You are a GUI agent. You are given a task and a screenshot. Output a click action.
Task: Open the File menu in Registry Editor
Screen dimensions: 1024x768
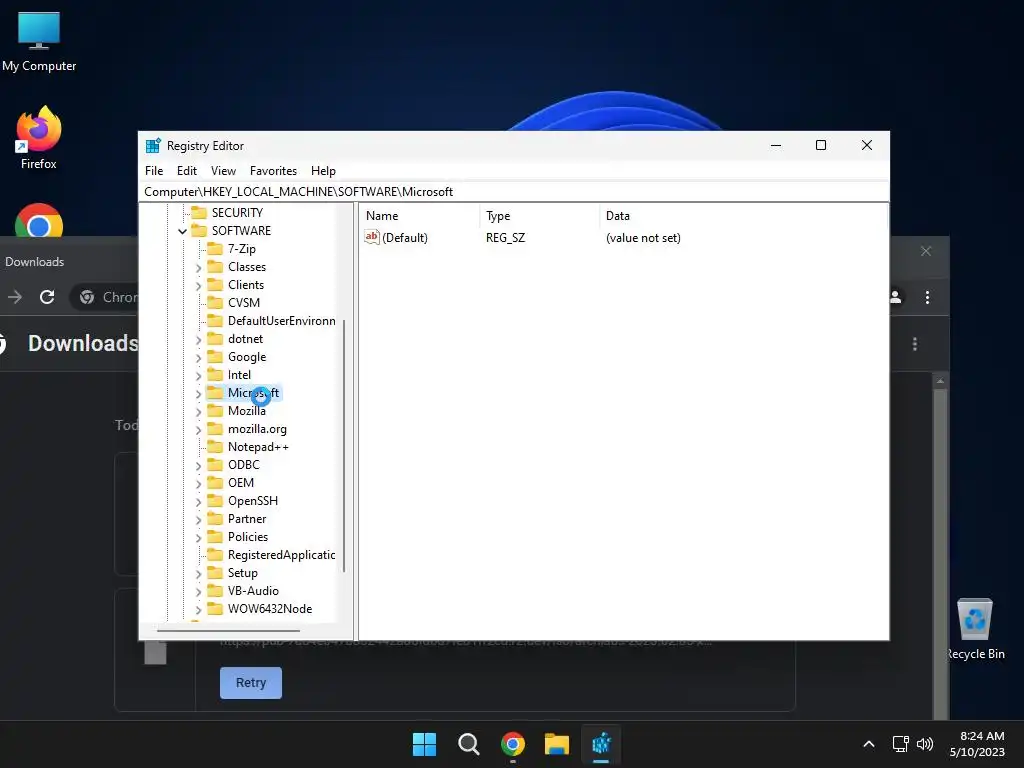154,171
